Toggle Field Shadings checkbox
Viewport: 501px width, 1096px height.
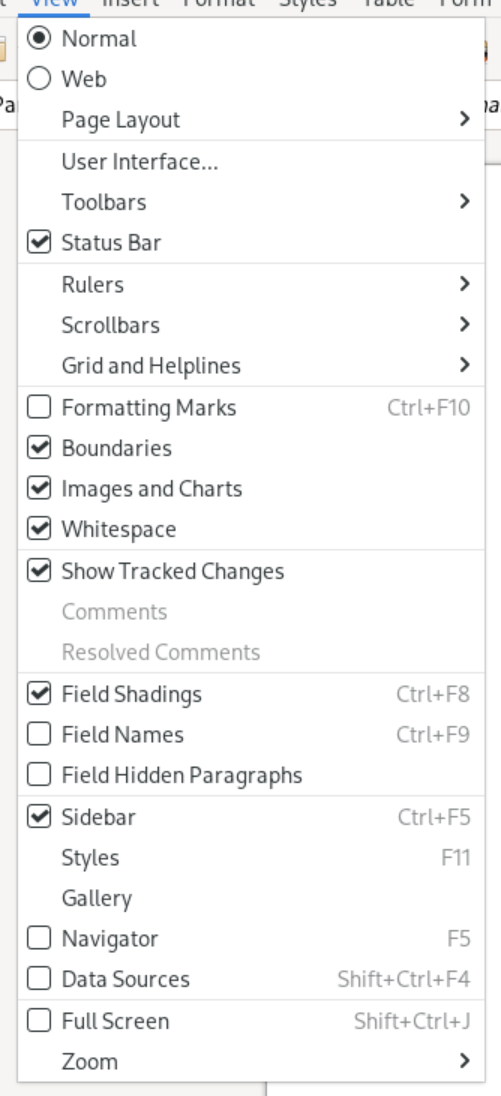point(38,694)
